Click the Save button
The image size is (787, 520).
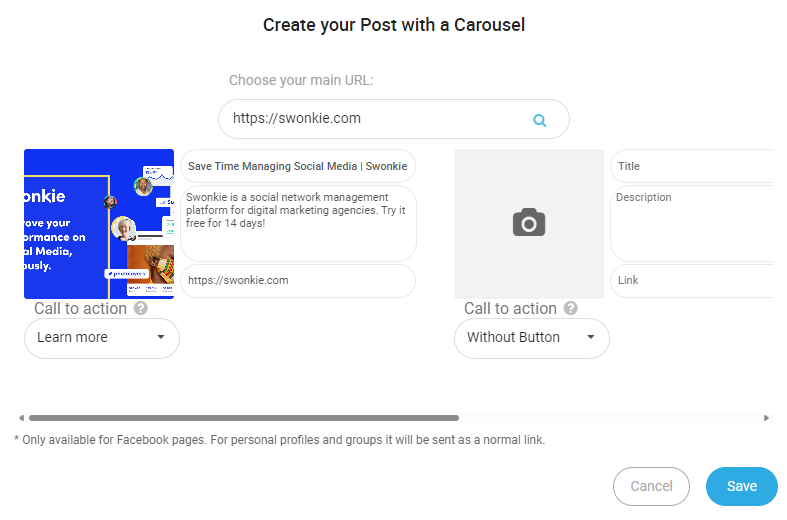click(x=742, y=486)
